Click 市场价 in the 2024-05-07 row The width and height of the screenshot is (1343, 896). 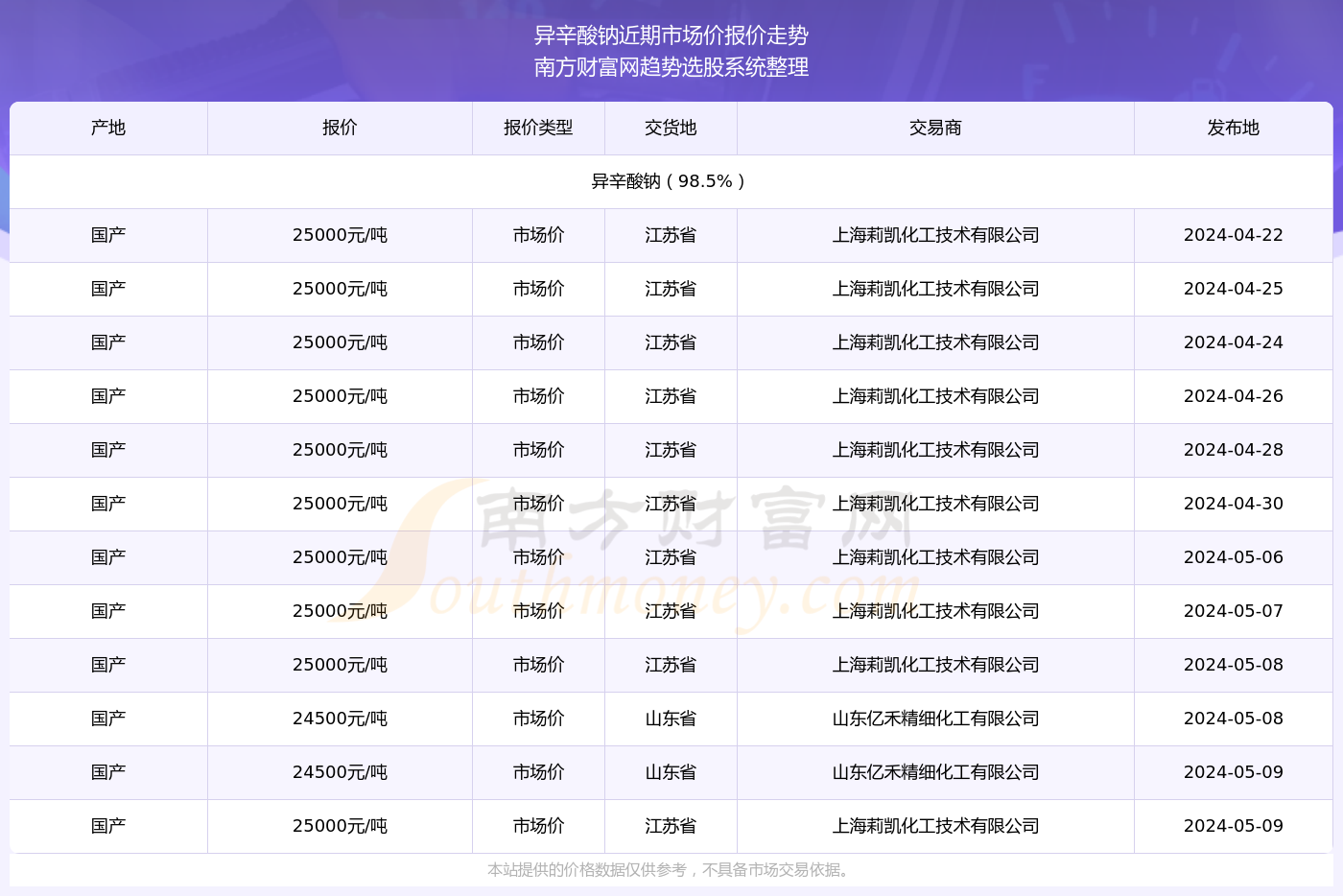pos(538,611)
